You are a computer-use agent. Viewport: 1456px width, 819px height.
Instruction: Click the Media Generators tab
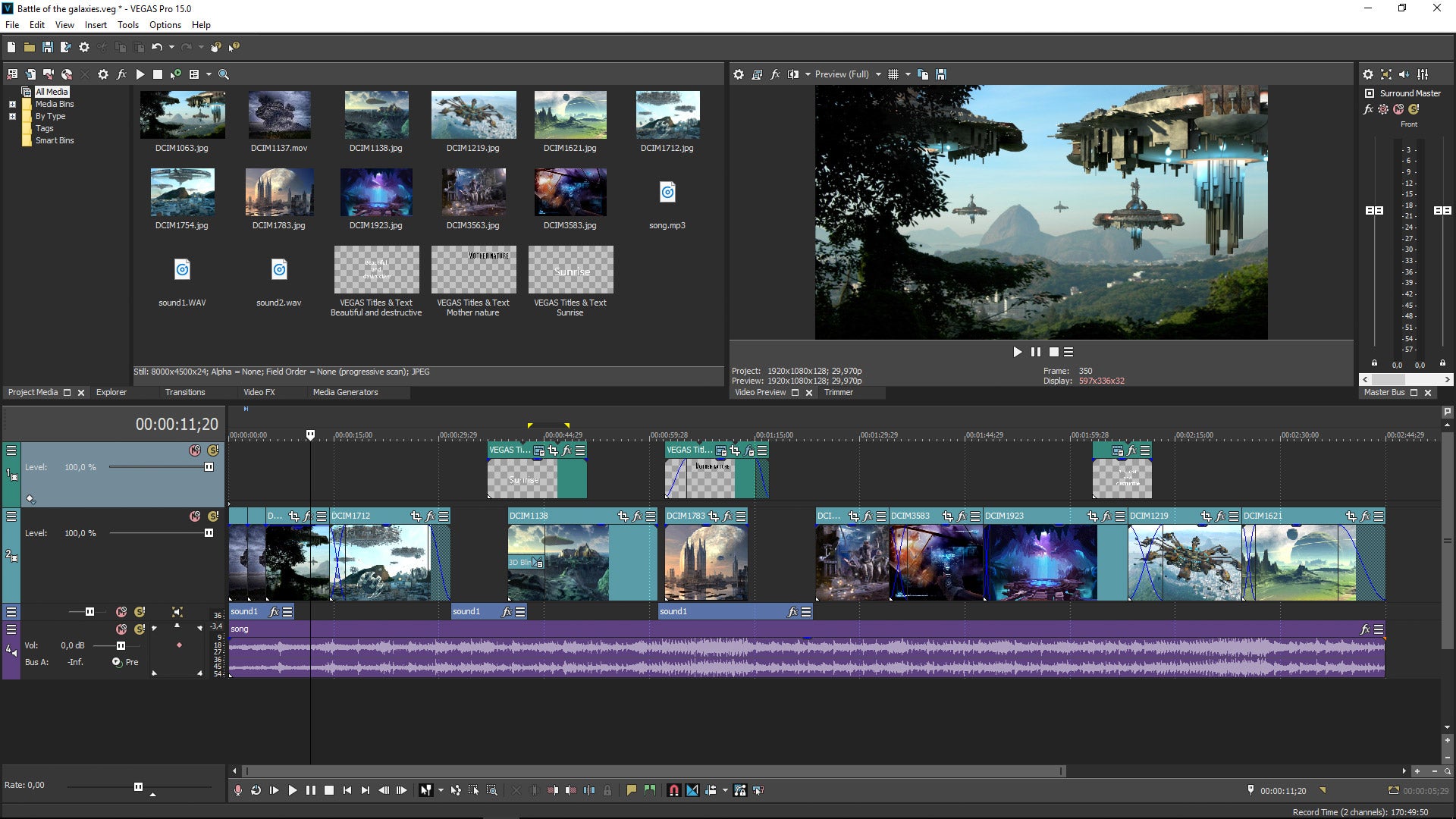[x=345, y=392]
